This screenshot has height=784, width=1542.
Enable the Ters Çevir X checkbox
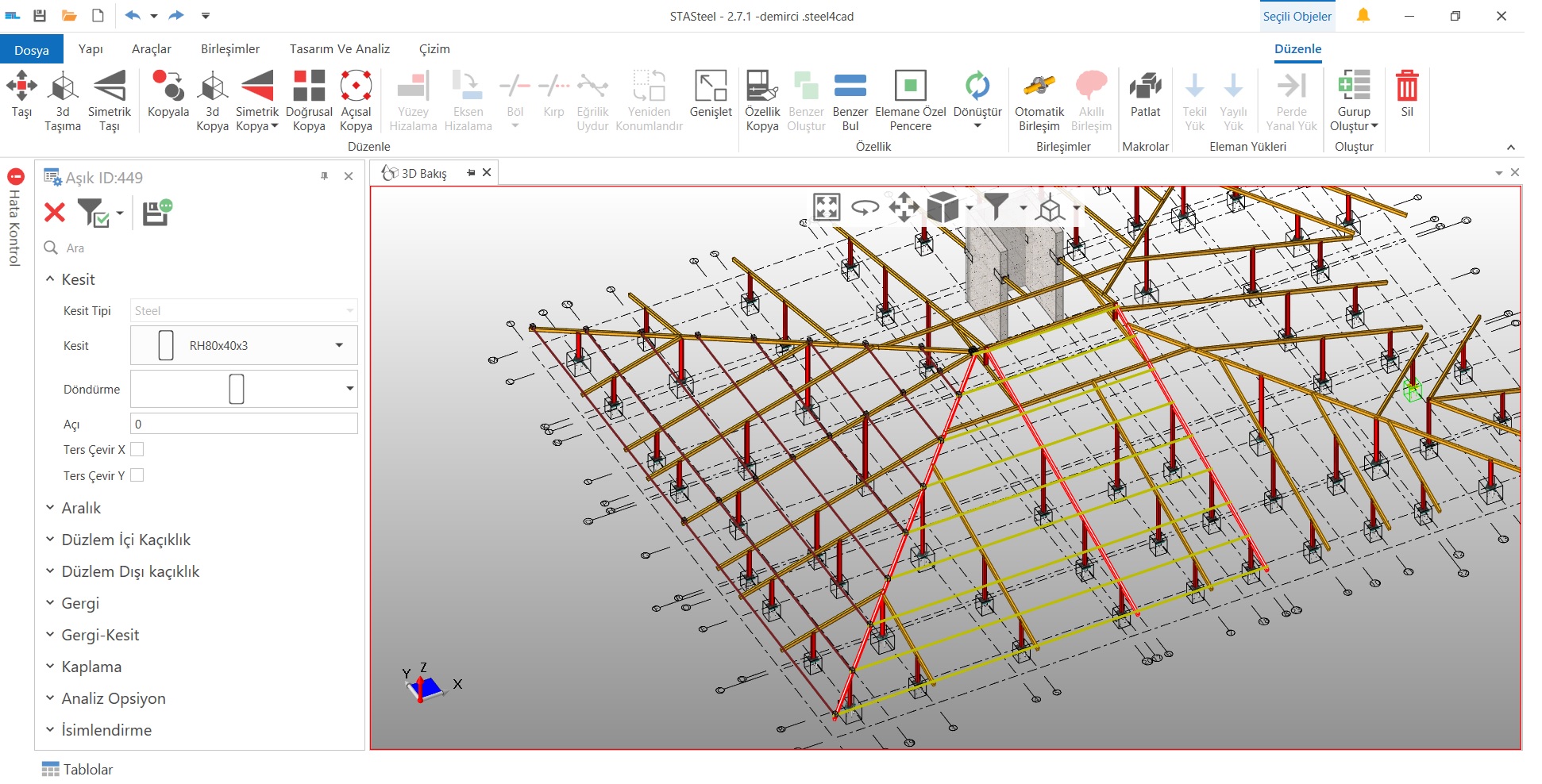[137, 449]
